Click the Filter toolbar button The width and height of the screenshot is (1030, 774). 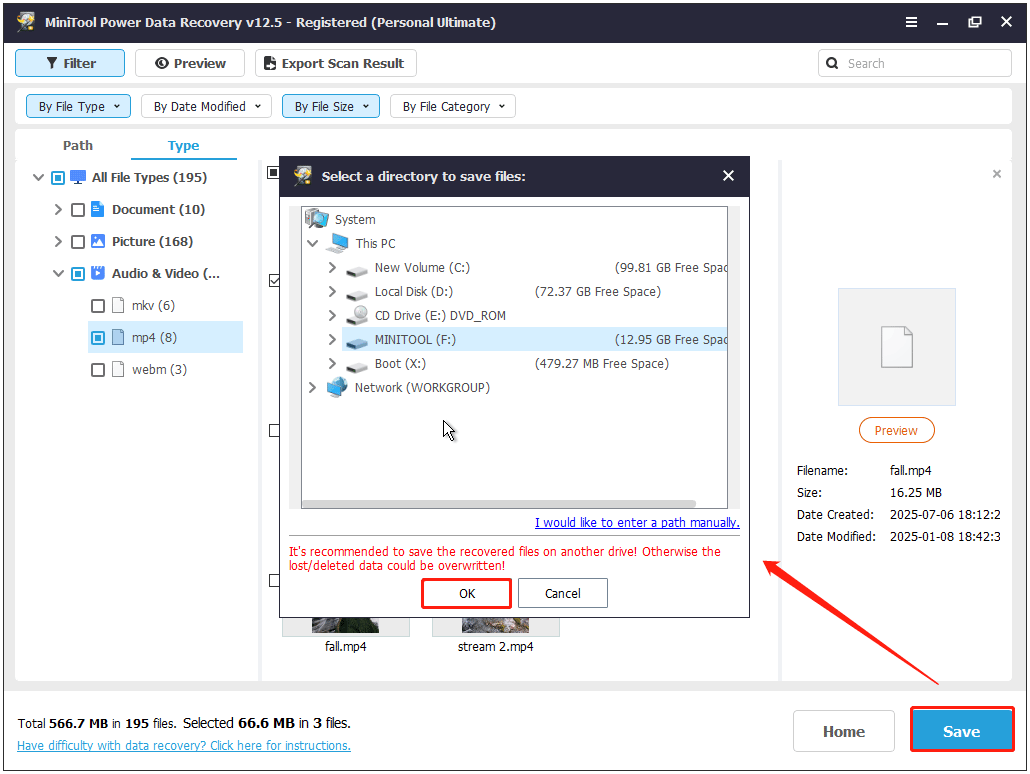(70, 63)
